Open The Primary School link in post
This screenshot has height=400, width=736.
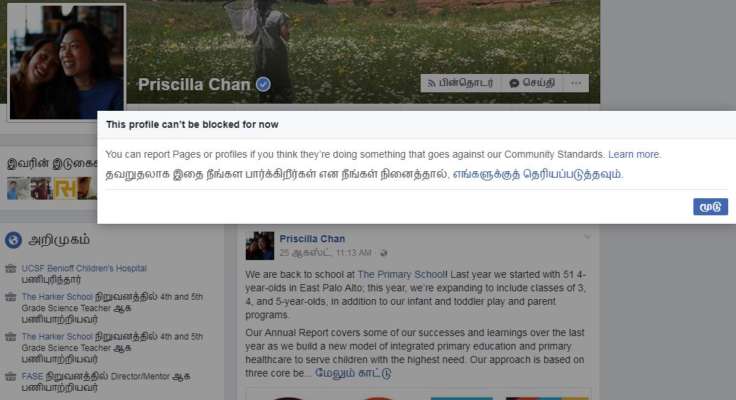402,274
